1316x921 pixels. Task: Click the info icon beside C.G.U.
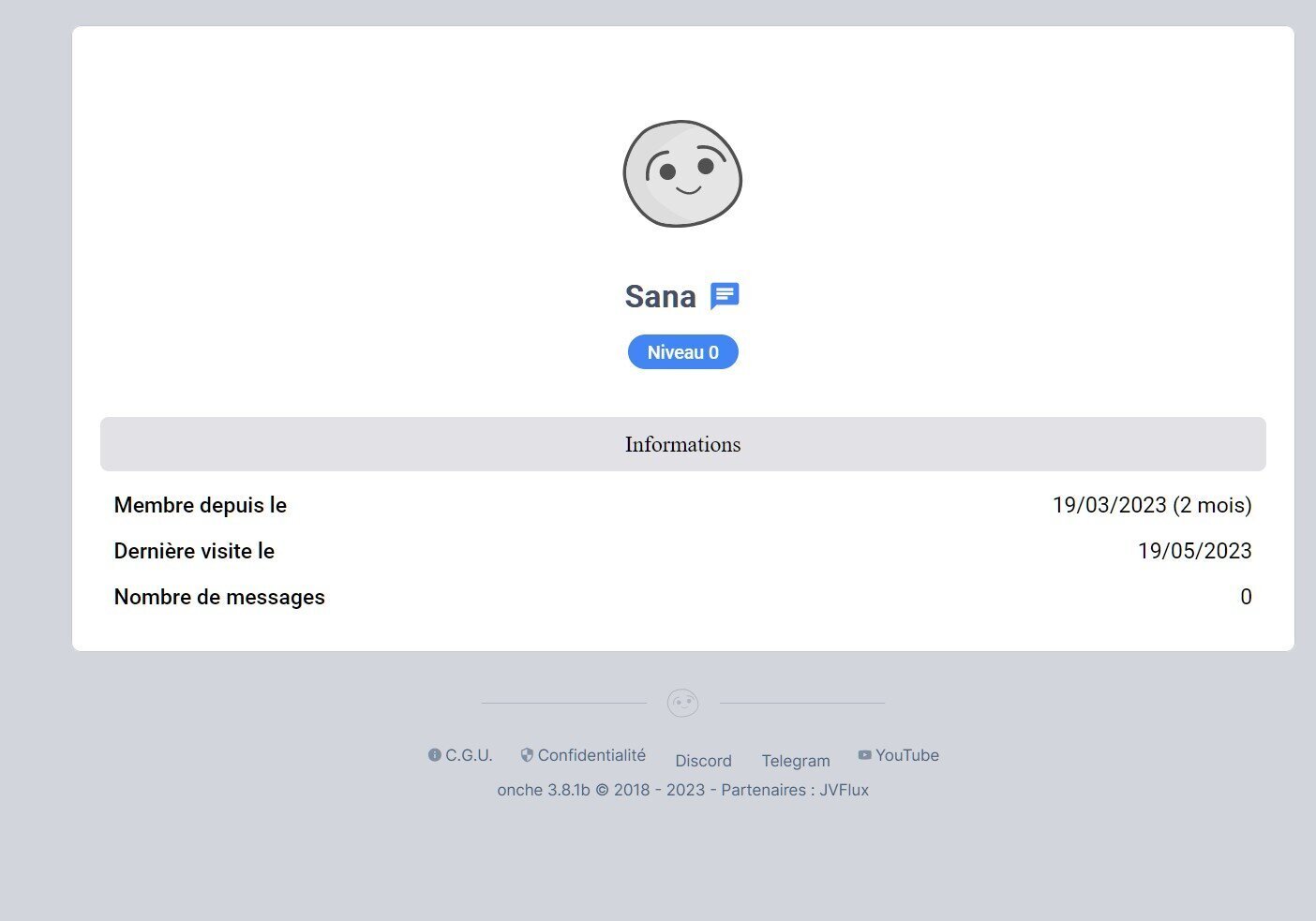[435, 755]
